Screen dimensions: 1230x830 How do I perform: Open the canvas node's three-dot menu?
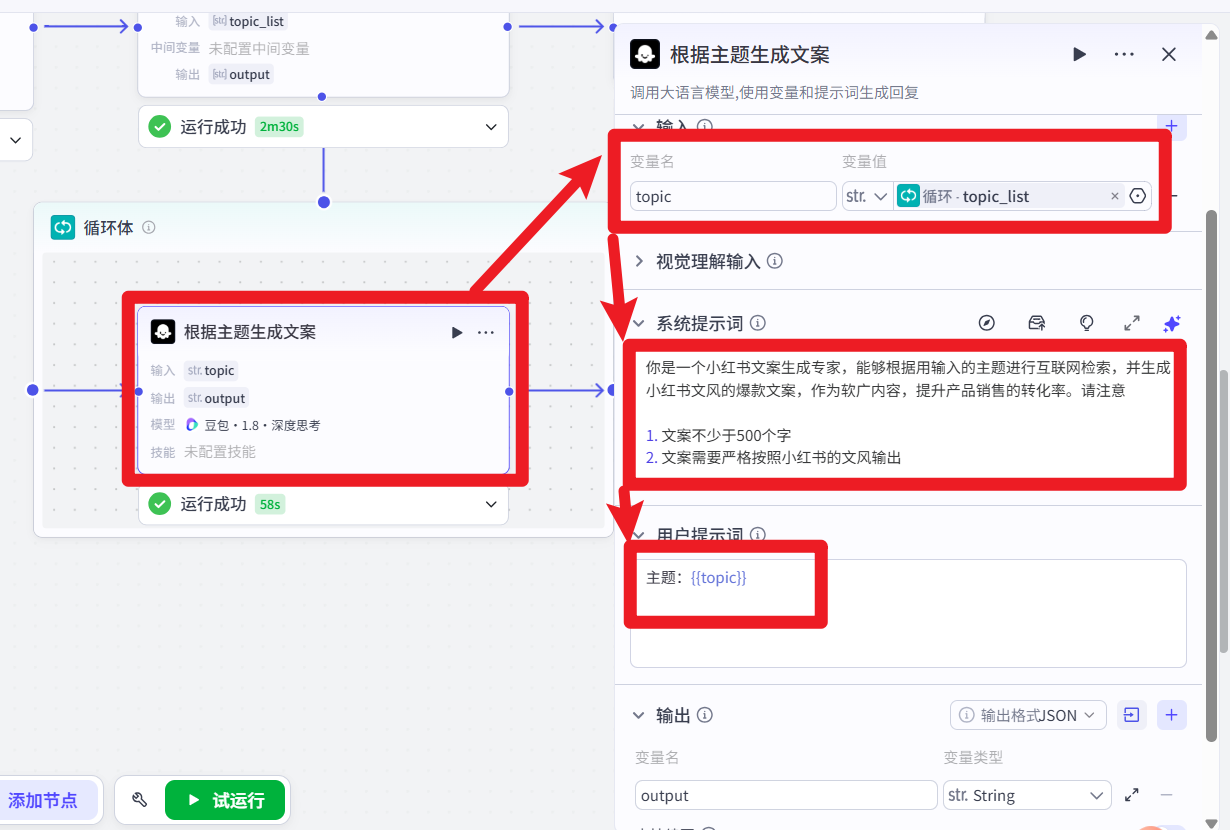pos(486,332)
